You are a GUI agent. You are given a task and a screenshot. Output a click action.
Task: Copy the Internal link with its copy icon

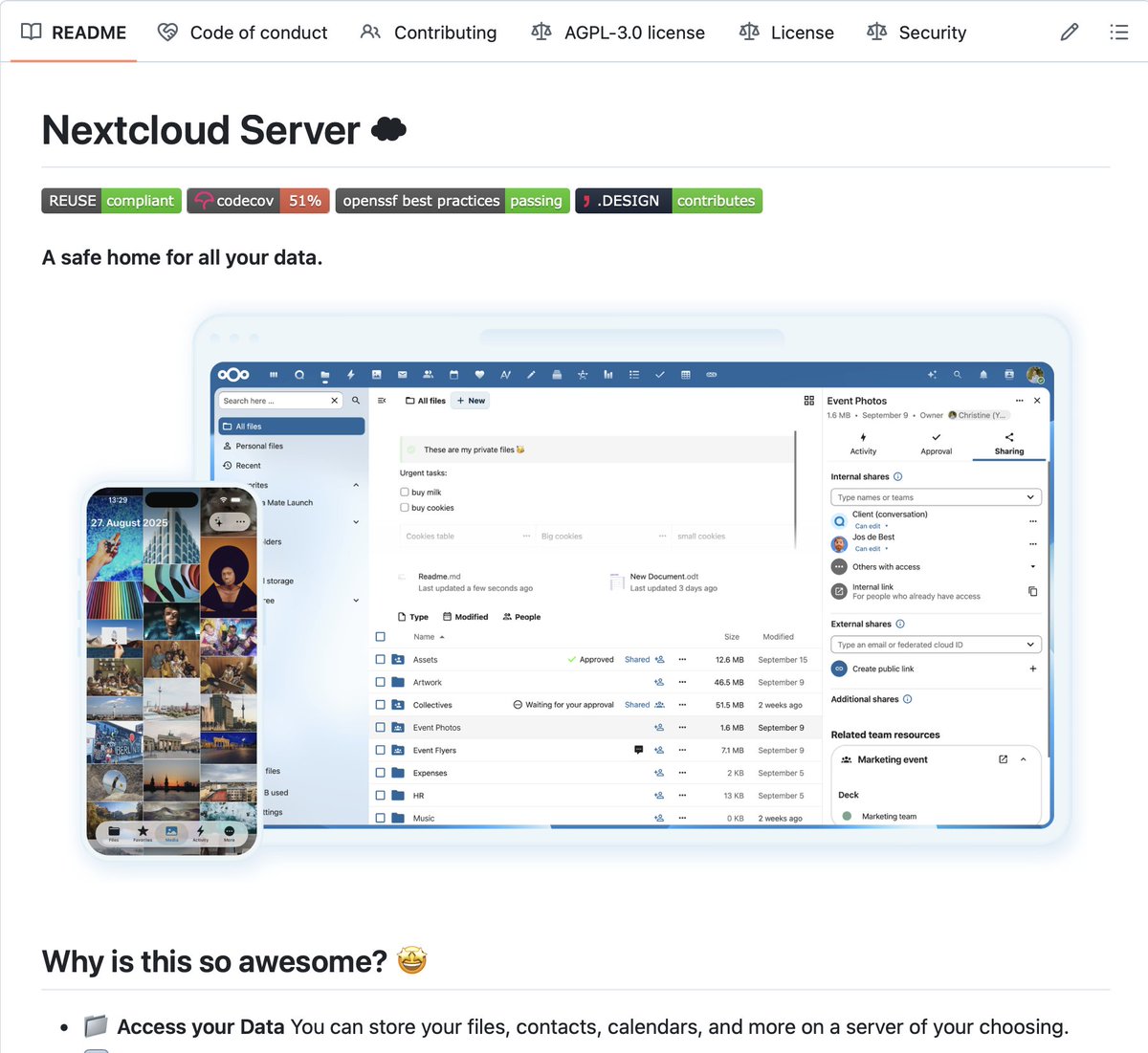coord(1033,592)
